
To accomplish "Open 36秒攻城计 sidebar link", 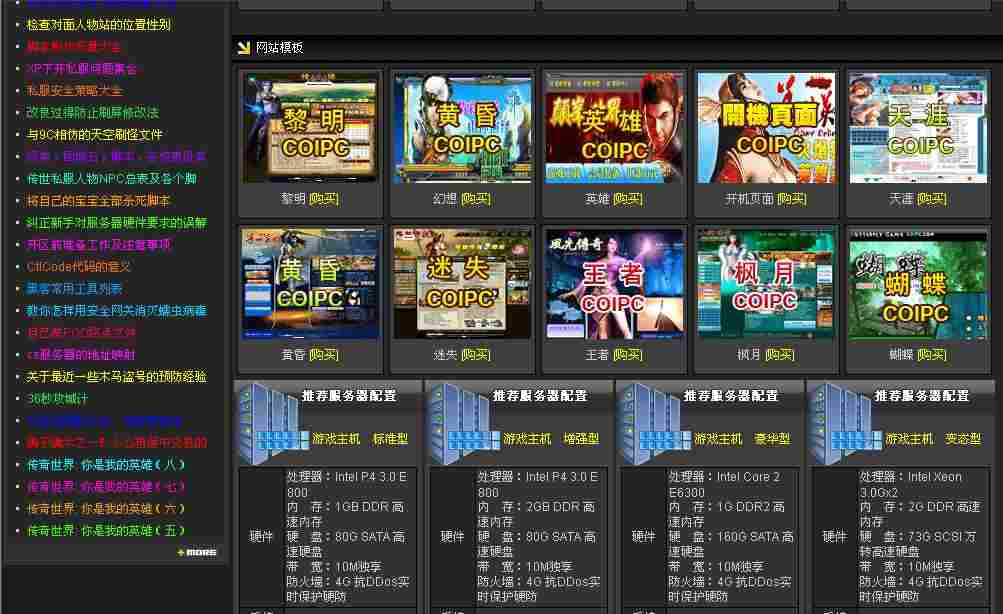I will pos(57,399).
